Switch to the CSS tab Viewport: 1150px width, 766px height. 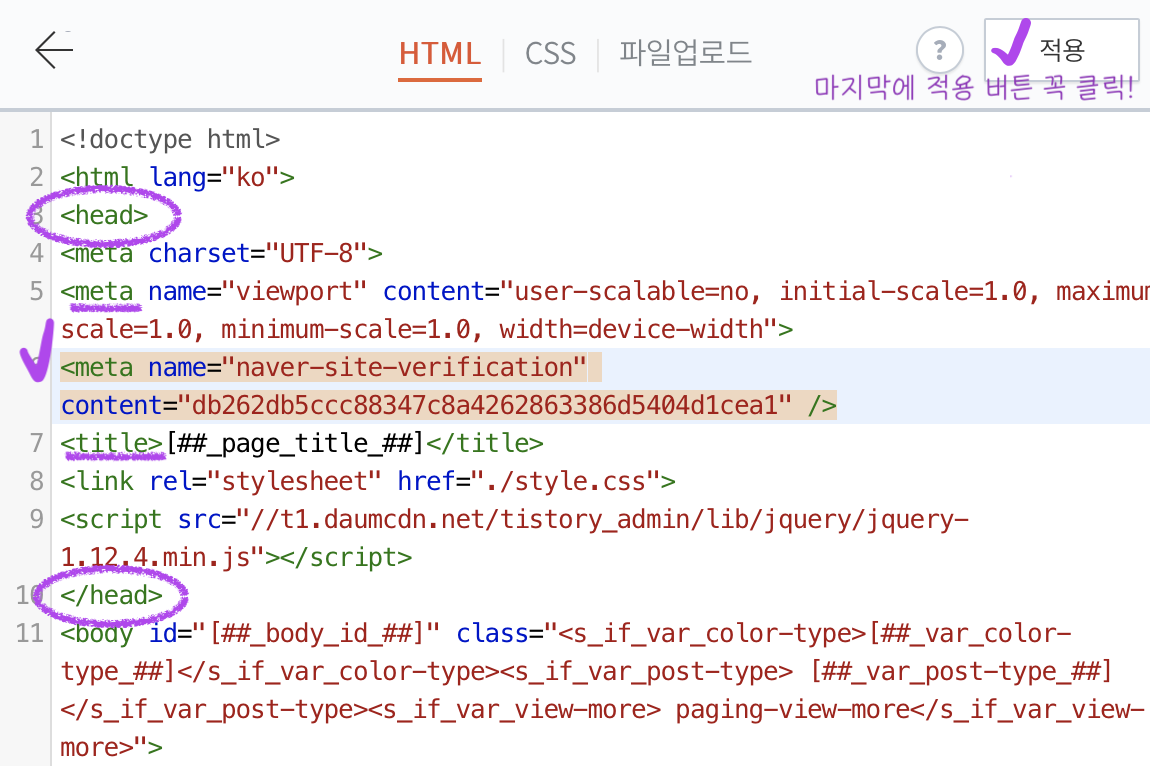click(x=550, y=54)
